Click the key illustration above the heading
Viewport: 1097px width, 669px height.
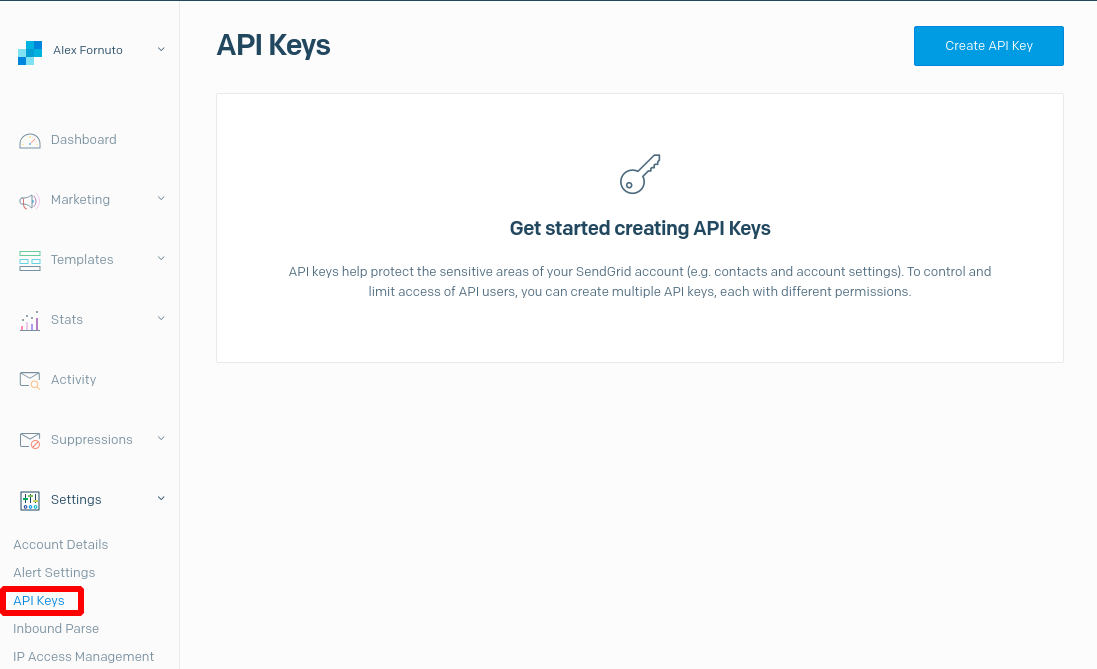(x=639, y=173)
